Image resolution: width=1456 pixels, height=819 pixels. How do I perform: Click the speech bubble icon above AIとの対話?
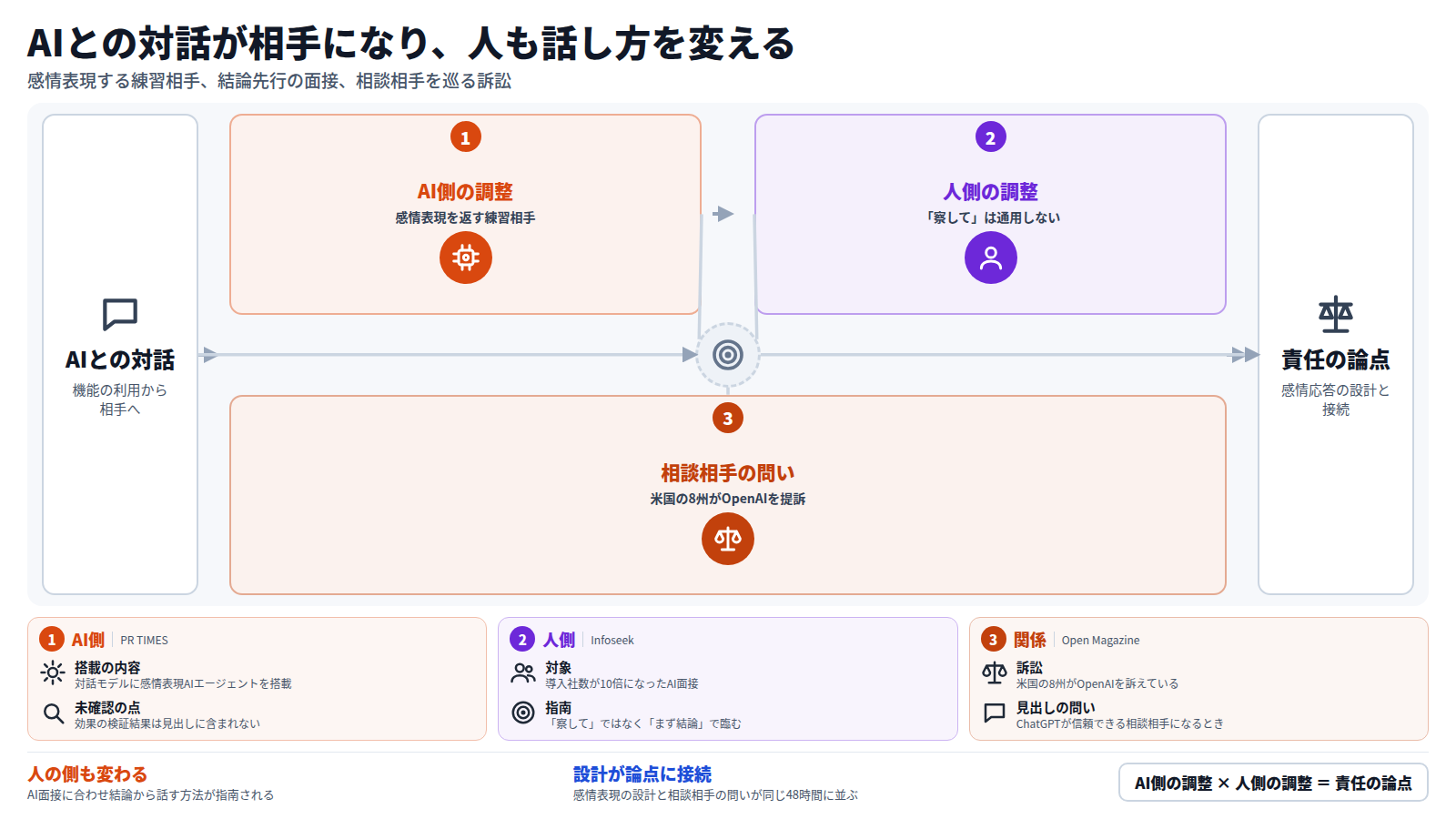point(120,315)
